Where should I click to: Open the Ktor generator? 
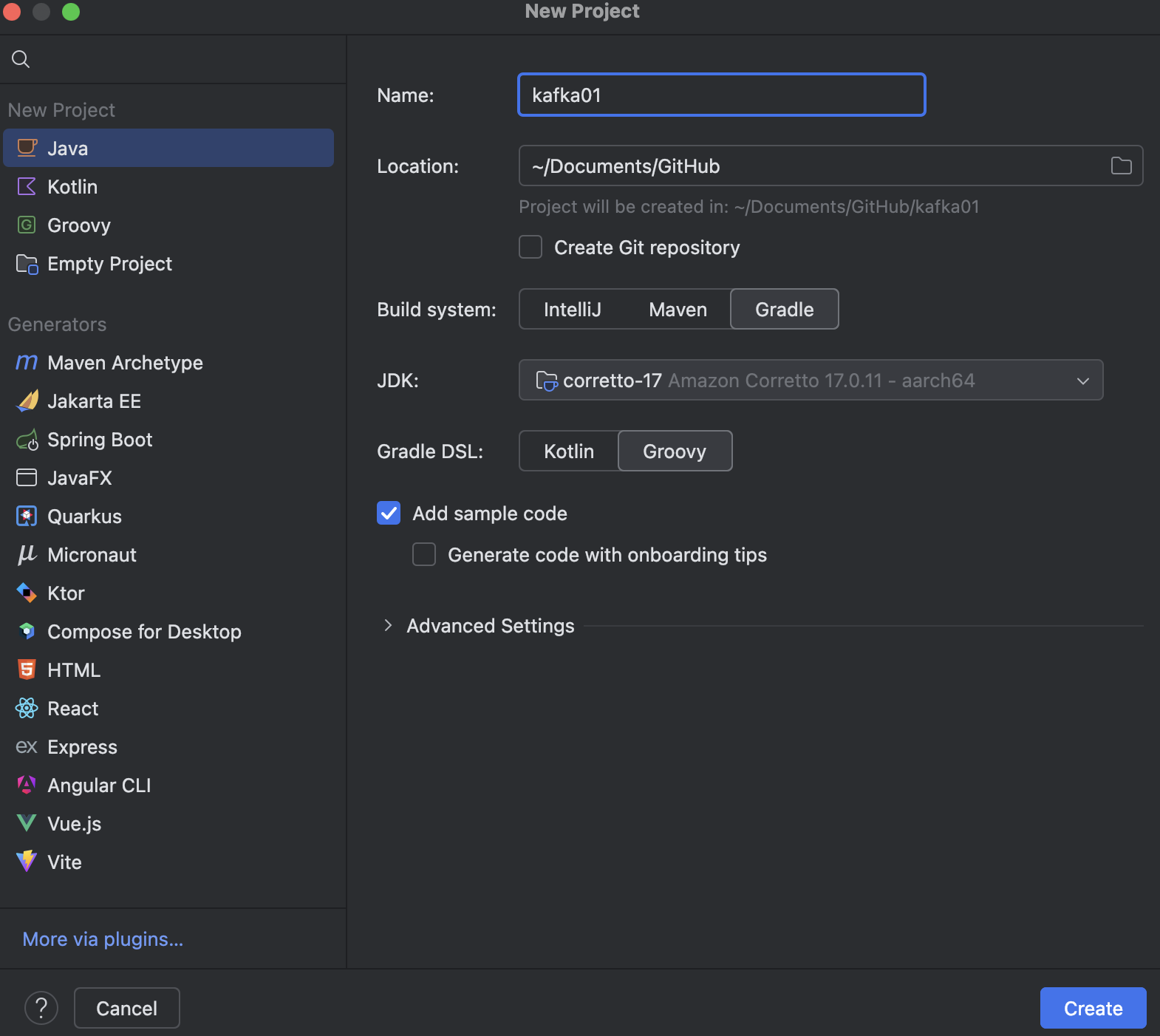pyautogui.click(x=168, y=593)
